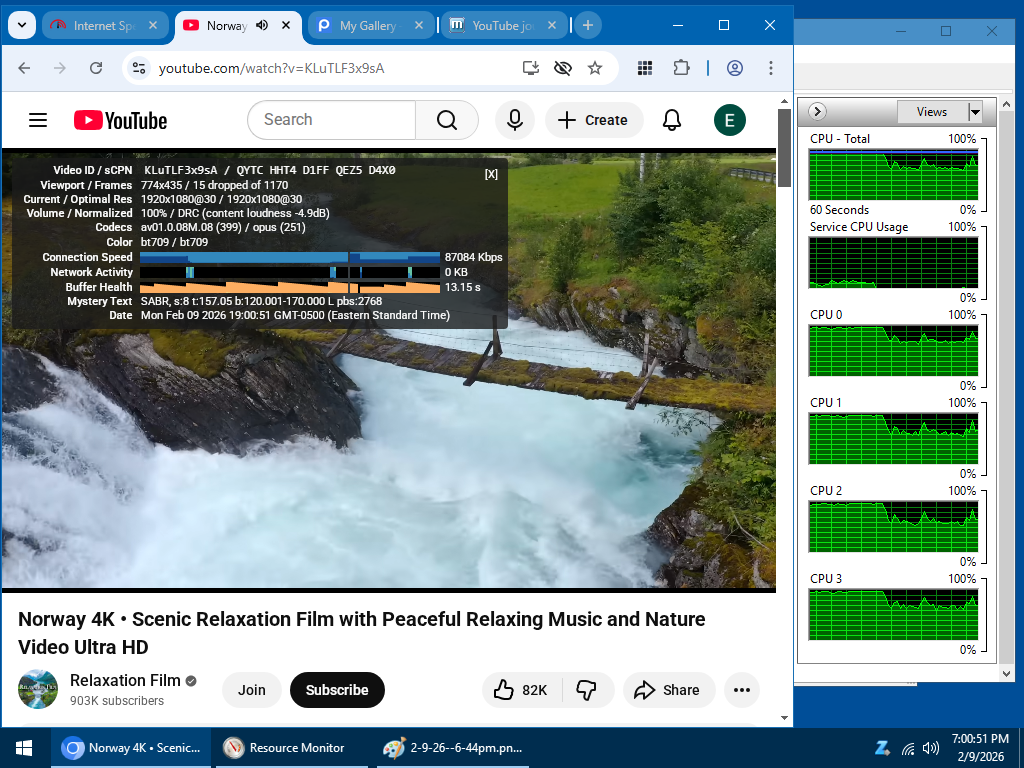Dislike the video thumbs-down
This screenshot has height=768, width=1024.
(587, 690)
